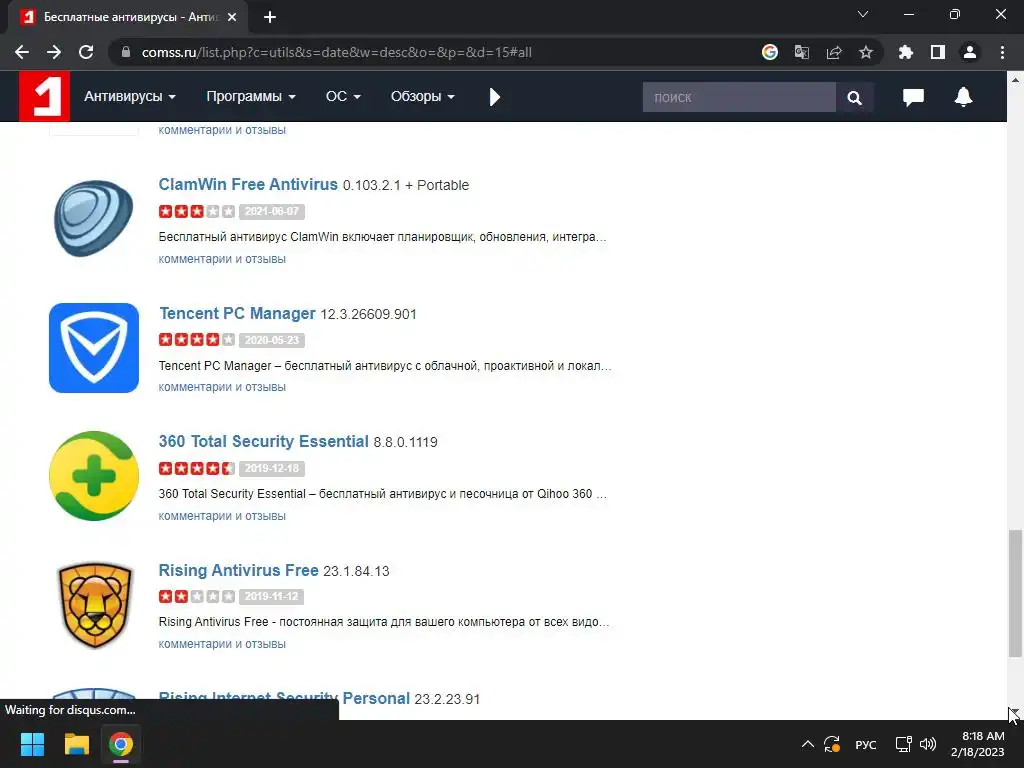
Task: Click the 360 green plus thumbnail
Action: [94, 476]
